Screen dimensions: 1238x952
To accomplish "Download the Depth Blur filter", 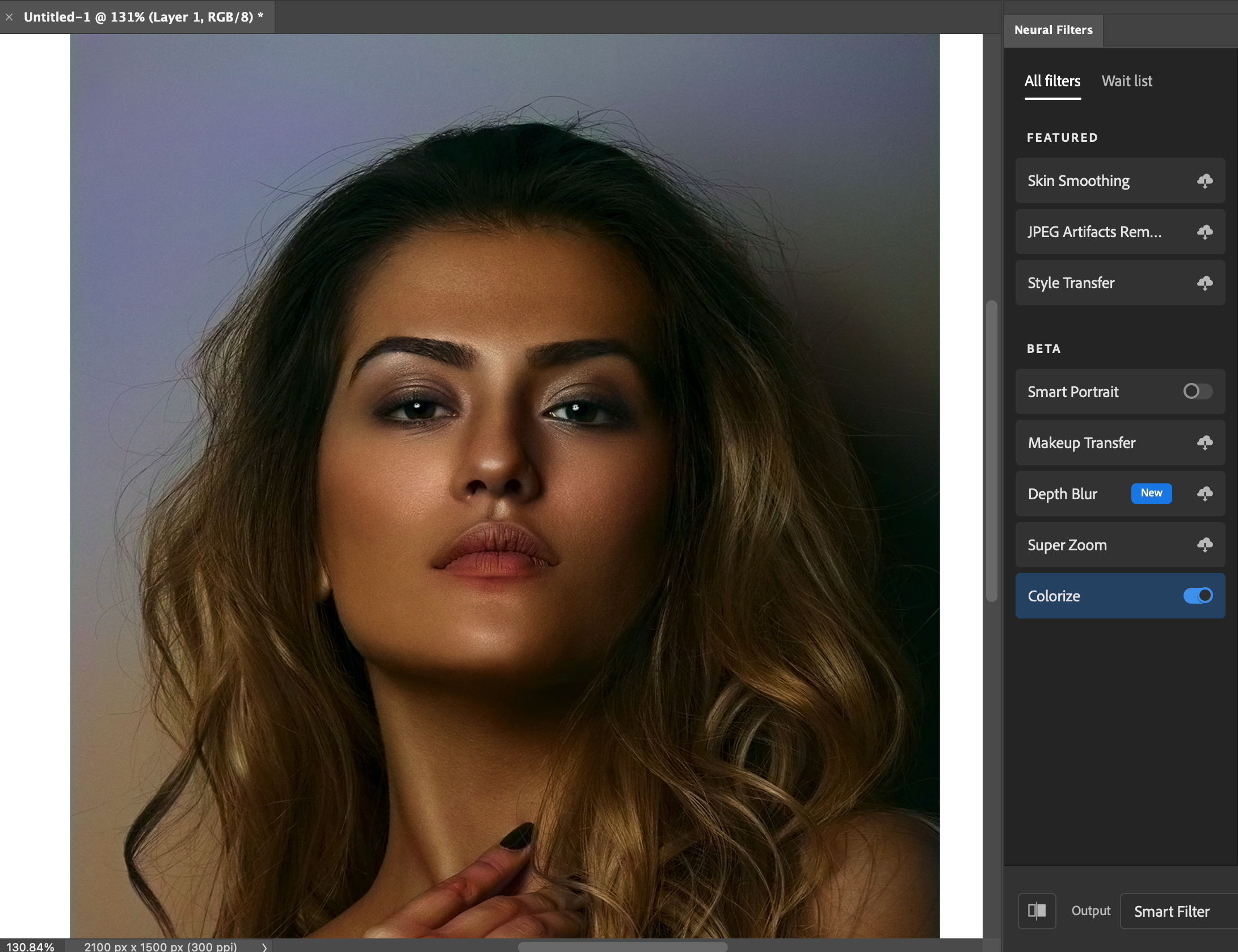I will tap(1205, 494).
